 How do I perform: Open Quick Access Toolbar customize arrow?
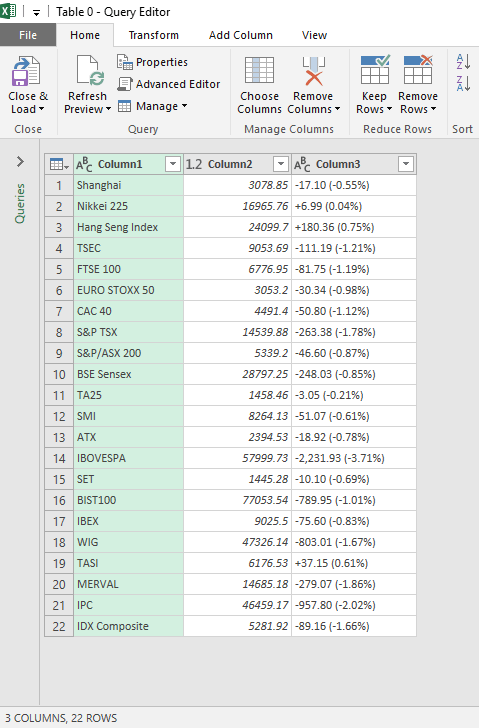[x=36, y=13]
